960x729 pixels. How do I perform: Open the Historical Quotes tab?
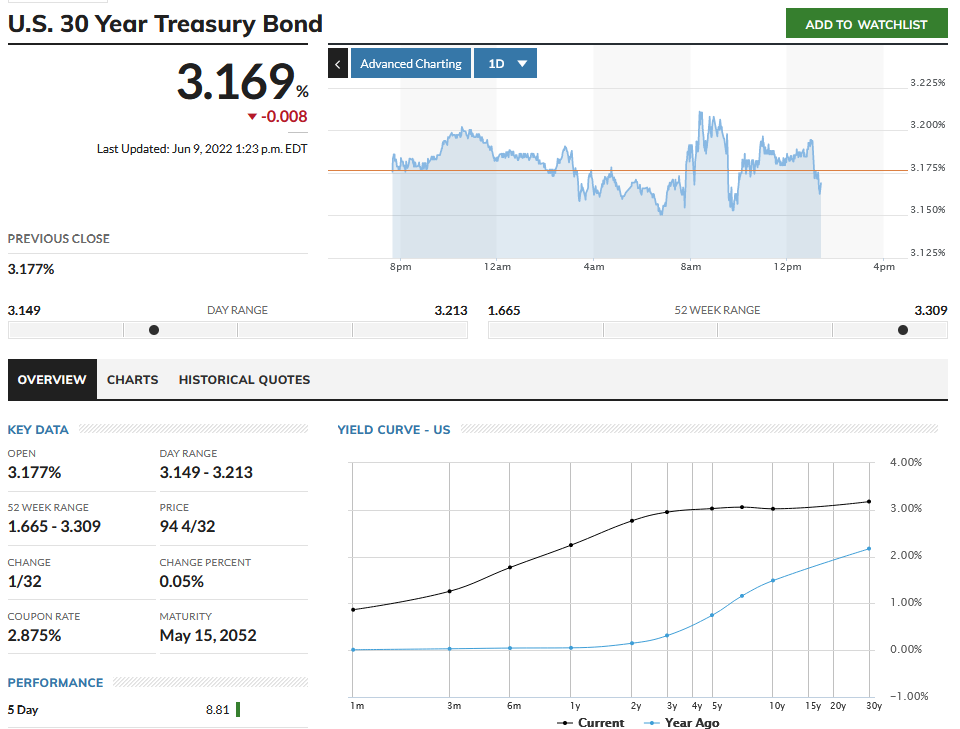tap(244, 379)
